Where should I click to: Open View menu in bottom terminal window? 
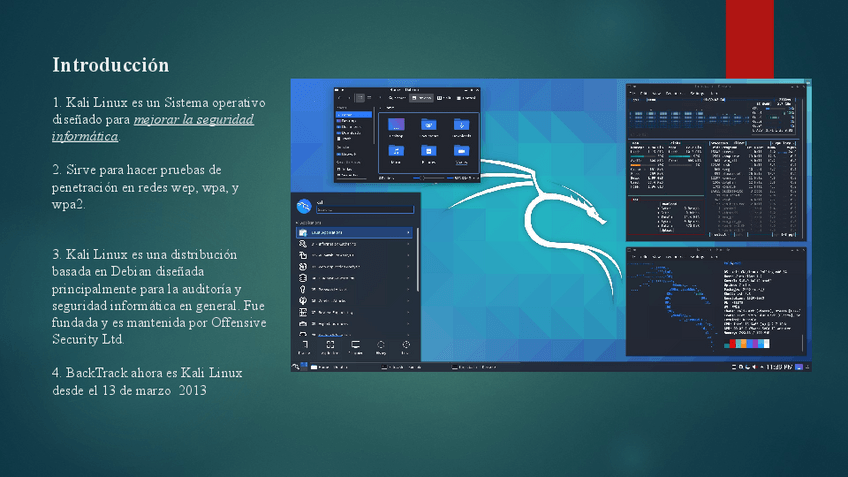(x=657, y=257)
